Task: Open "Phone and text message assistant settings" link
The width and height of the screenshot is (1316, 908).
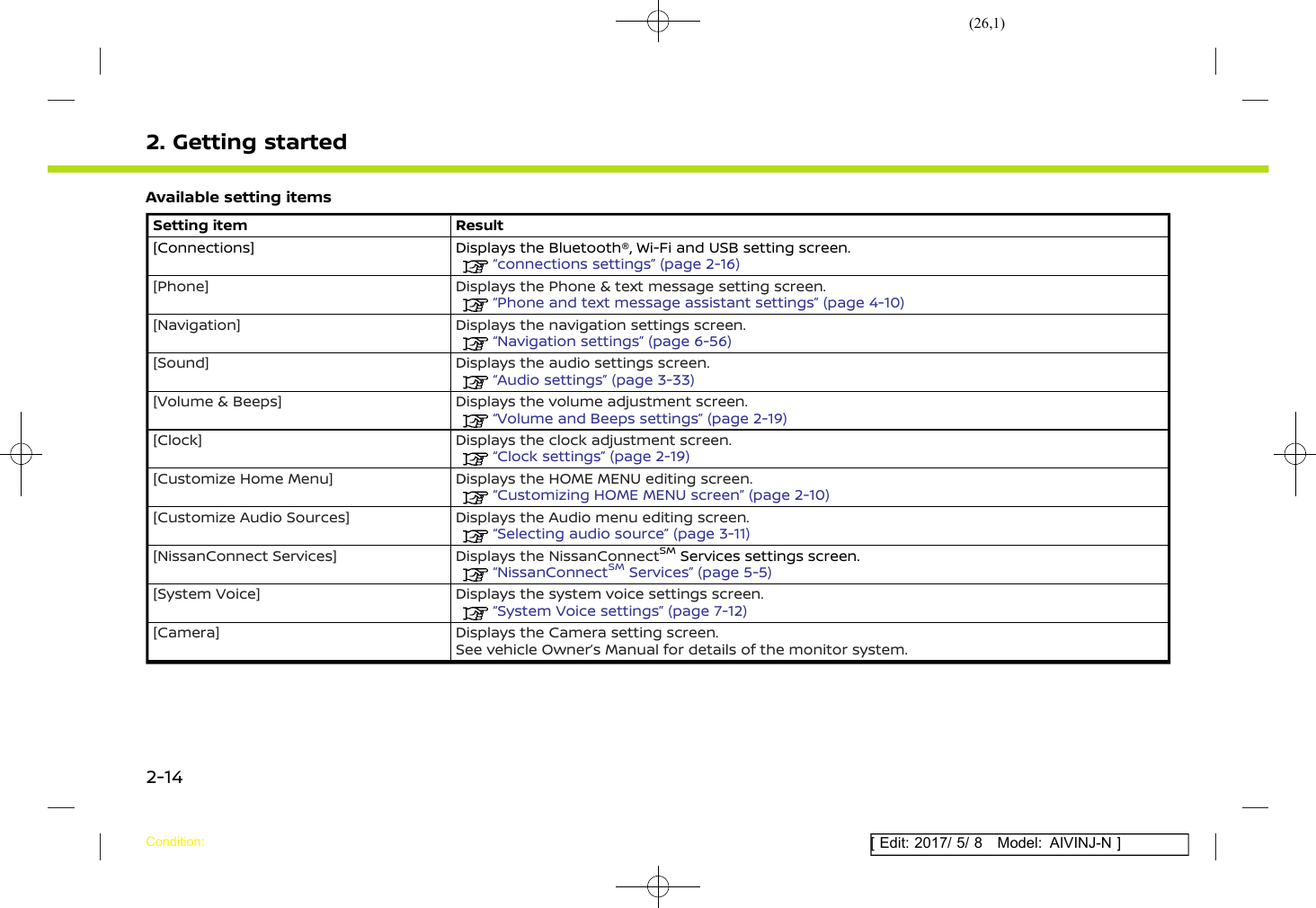Action: (698, 303)
